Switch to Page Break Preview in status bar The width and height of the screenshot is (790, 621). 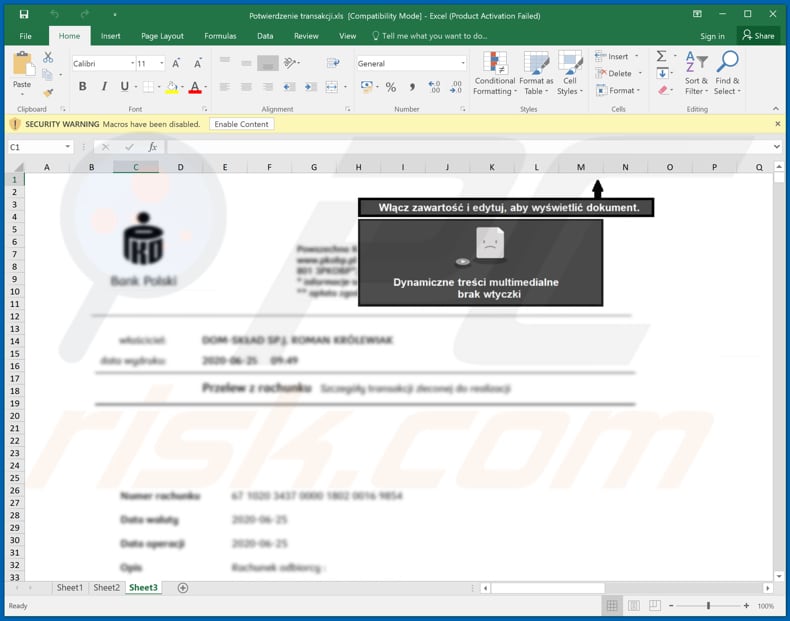[655, 606]
